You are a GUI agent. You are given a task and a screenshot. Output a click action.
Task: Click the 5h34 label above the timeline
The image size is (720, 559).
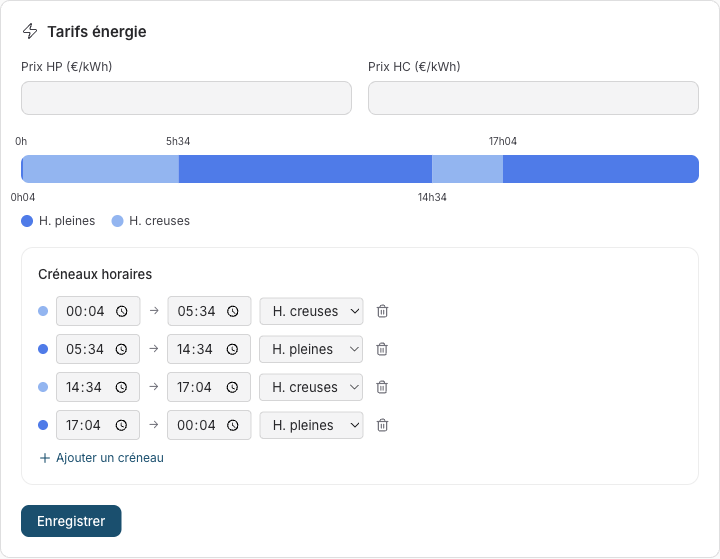(x=178, y=141)
